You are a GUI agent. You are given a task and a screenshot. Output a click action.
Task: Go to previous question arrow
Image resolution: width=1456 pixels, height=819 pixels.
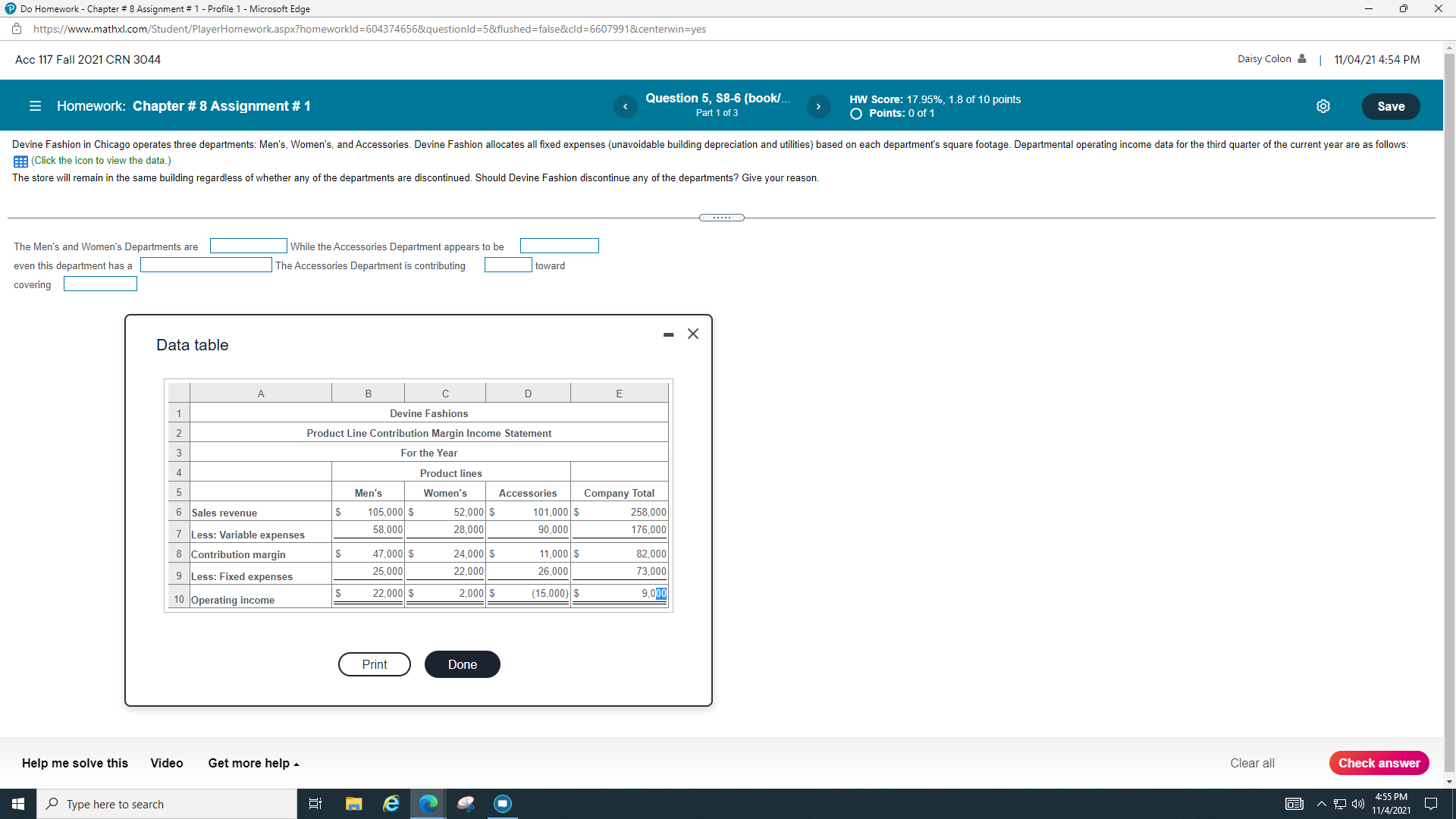(625, 106)
